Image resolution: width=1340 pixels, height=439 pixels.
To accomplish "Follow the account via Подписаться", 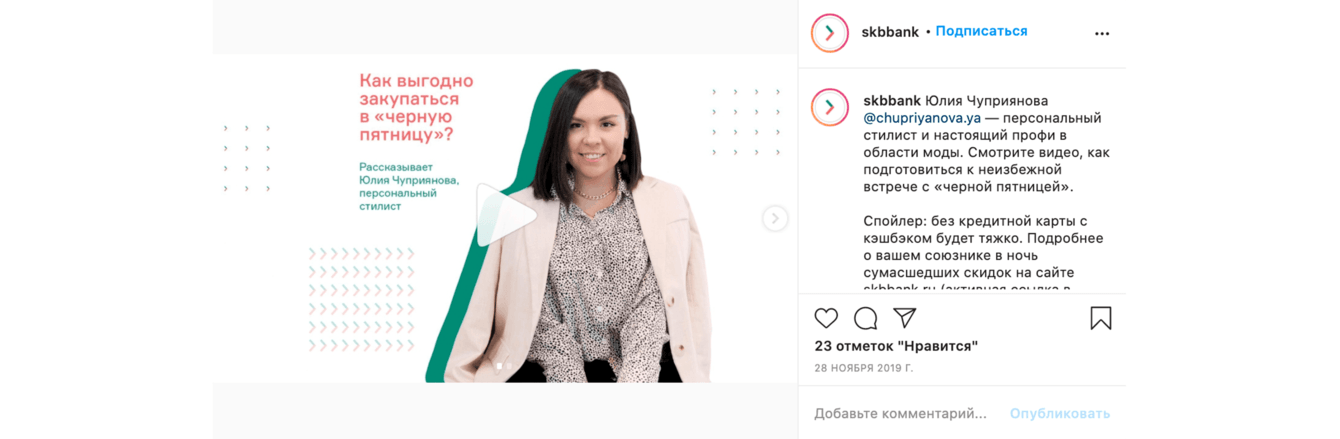I will (981, 31).
